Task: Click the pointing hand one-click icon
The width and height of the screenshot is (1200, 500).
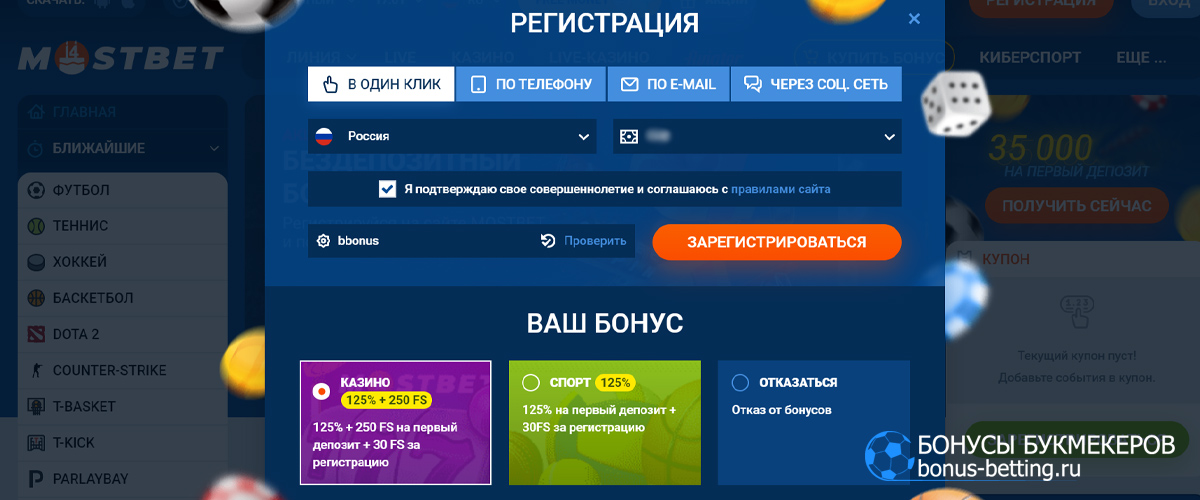Action: point(330,84)
